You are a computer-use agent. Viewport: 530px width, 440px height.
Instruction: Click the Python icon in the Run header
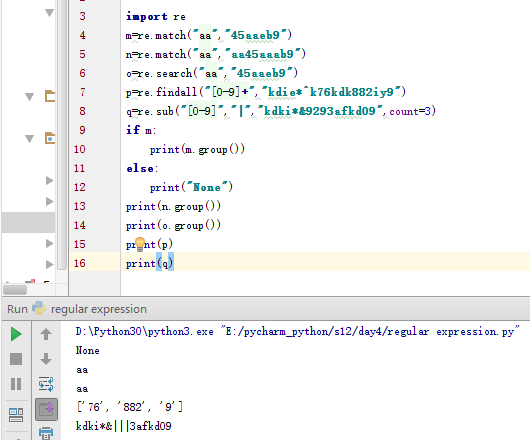pos(39,308)
